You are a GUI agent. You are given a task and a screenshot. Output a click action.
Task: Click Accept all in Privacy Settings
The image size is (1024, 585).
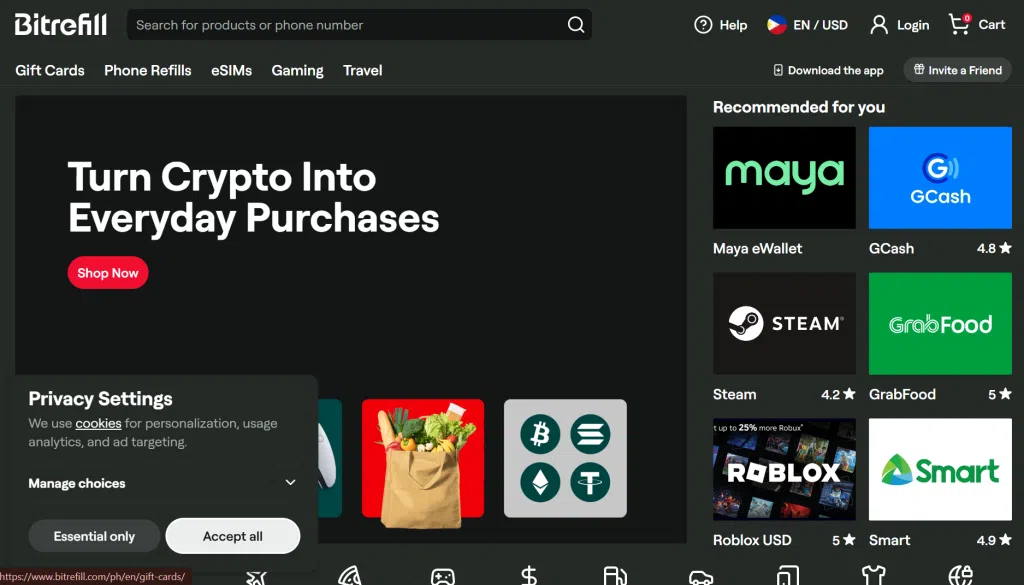coord(232,536)
